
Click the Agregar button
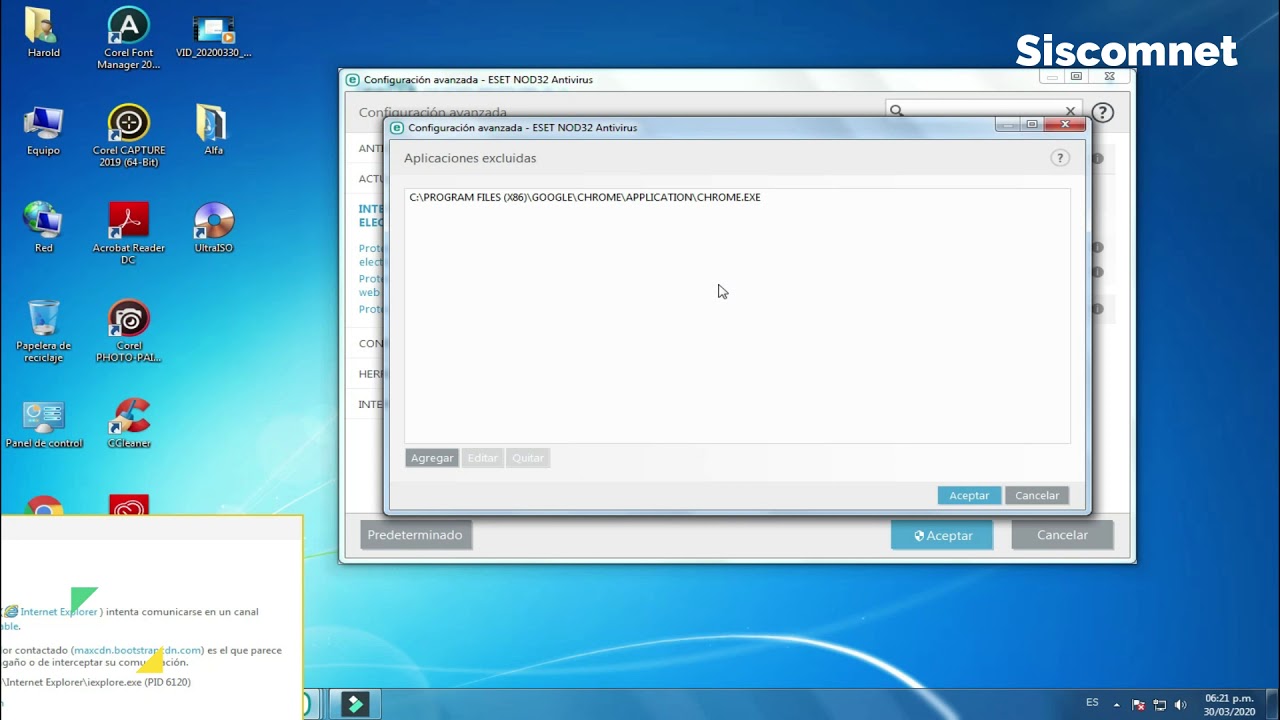click(x=432, y=458)
